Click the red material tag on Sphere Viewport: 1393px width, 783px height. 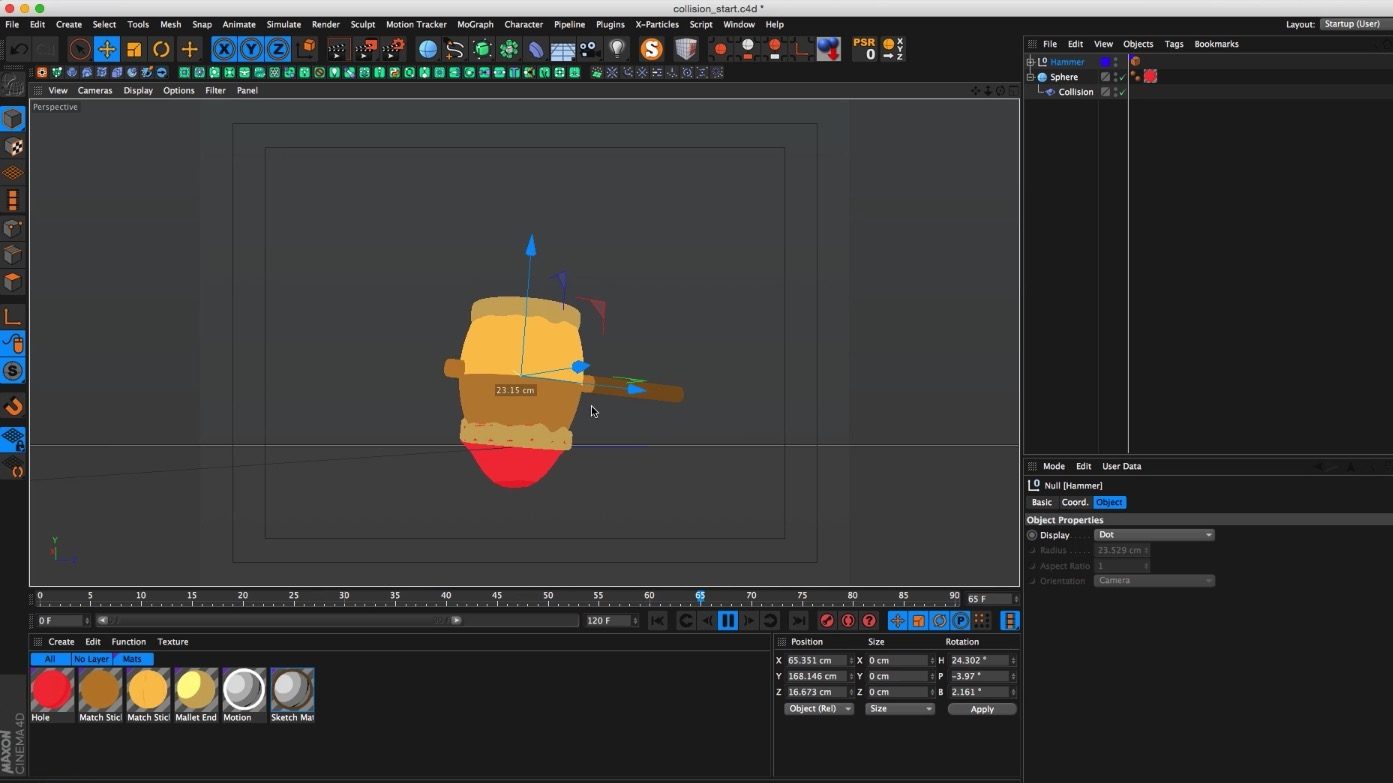(1150, 77)
